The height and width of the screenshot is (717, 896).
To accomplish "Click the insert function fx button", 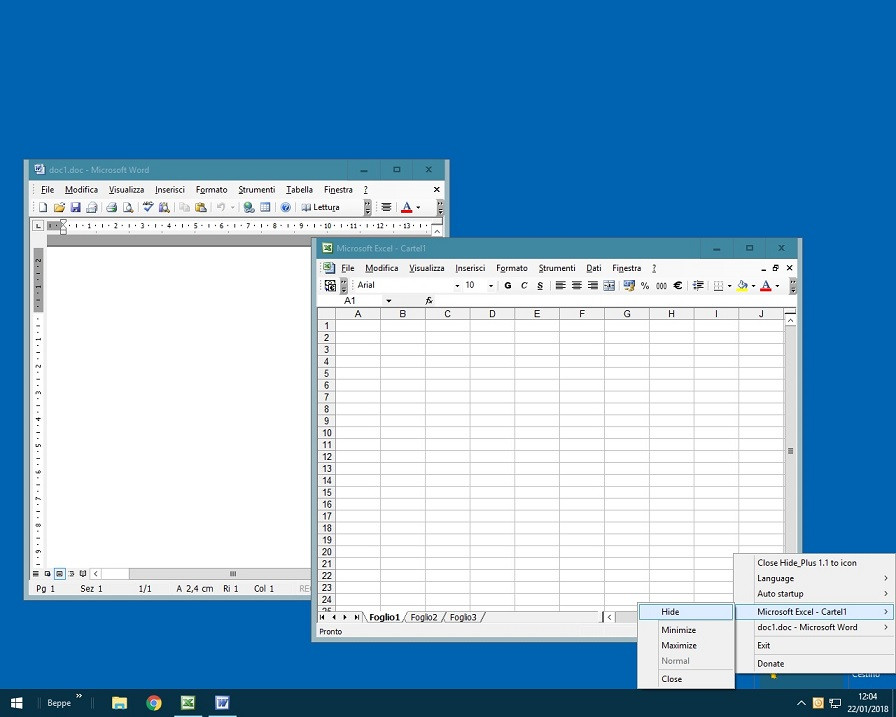I will (429, 301).
